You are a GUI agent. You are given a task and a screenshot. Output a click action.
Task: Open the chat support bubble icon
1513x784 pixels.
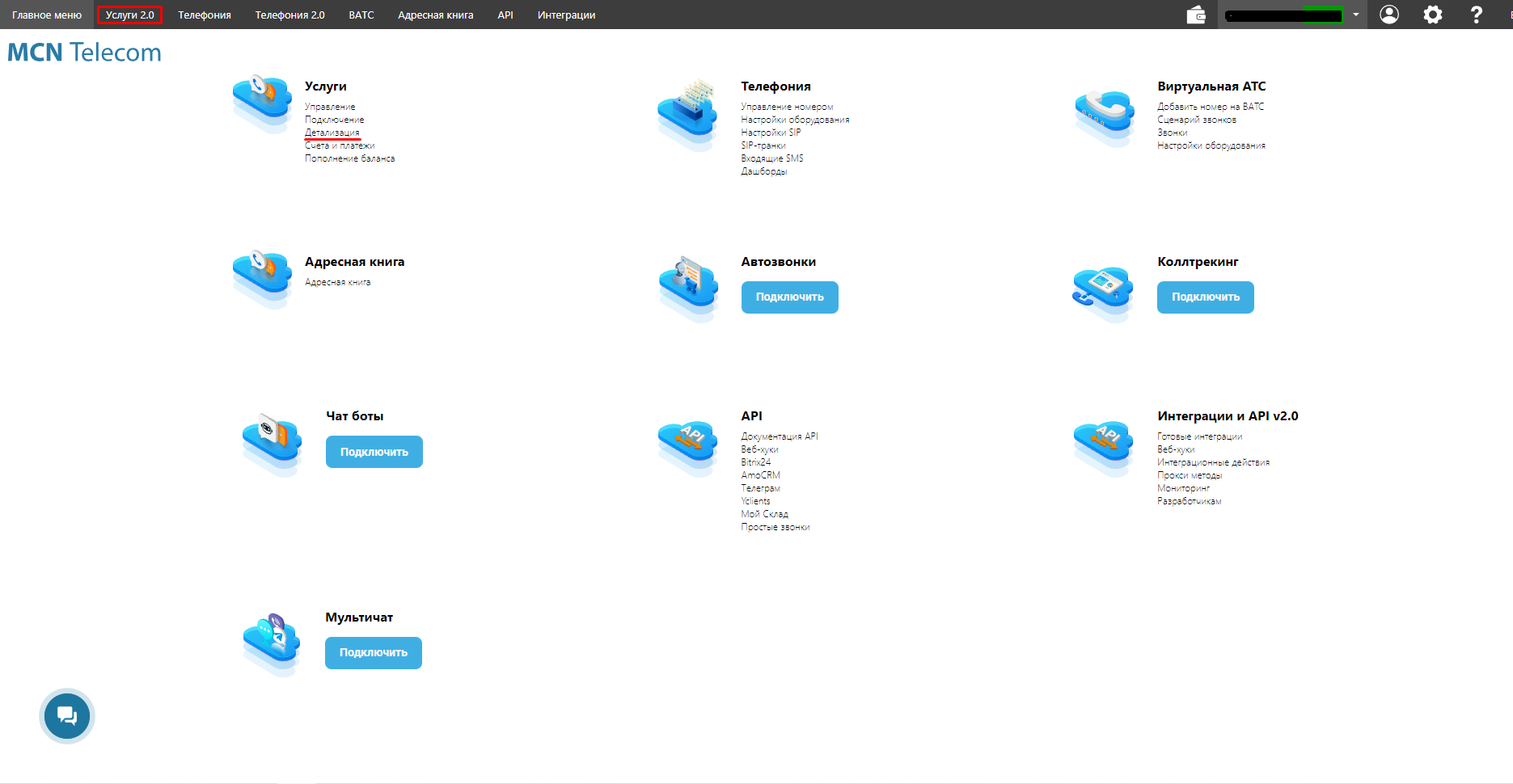[67, 716]
